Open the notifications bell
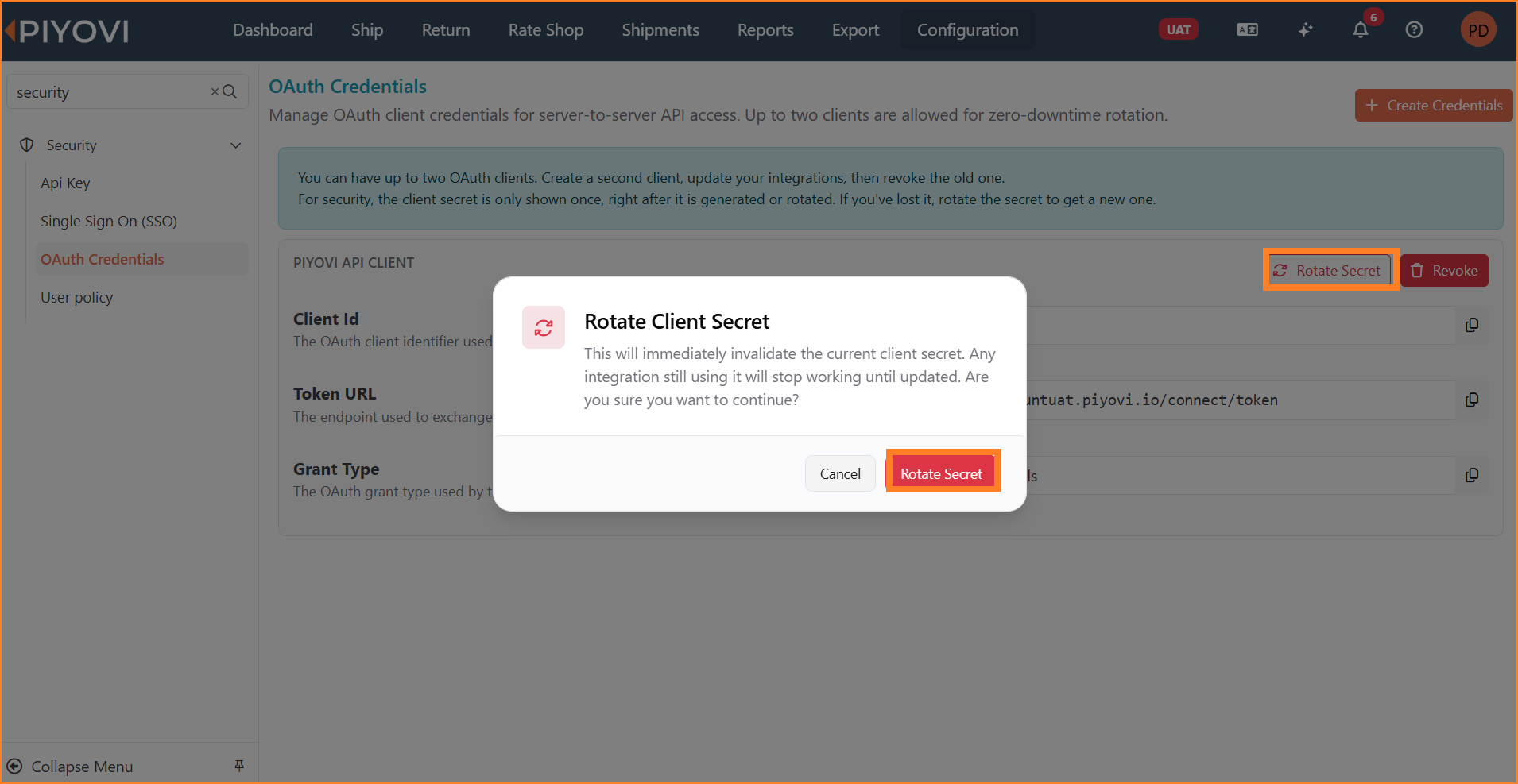 pyautogui.click(x=1361, y=30)
